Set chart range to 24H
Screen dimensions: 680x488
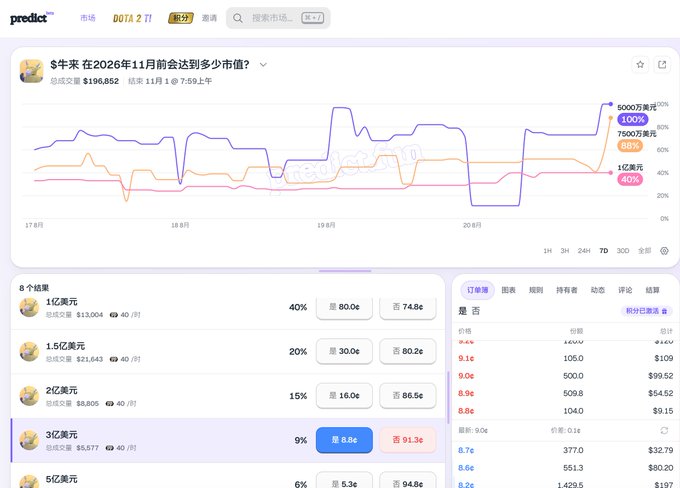pos(584,251)
